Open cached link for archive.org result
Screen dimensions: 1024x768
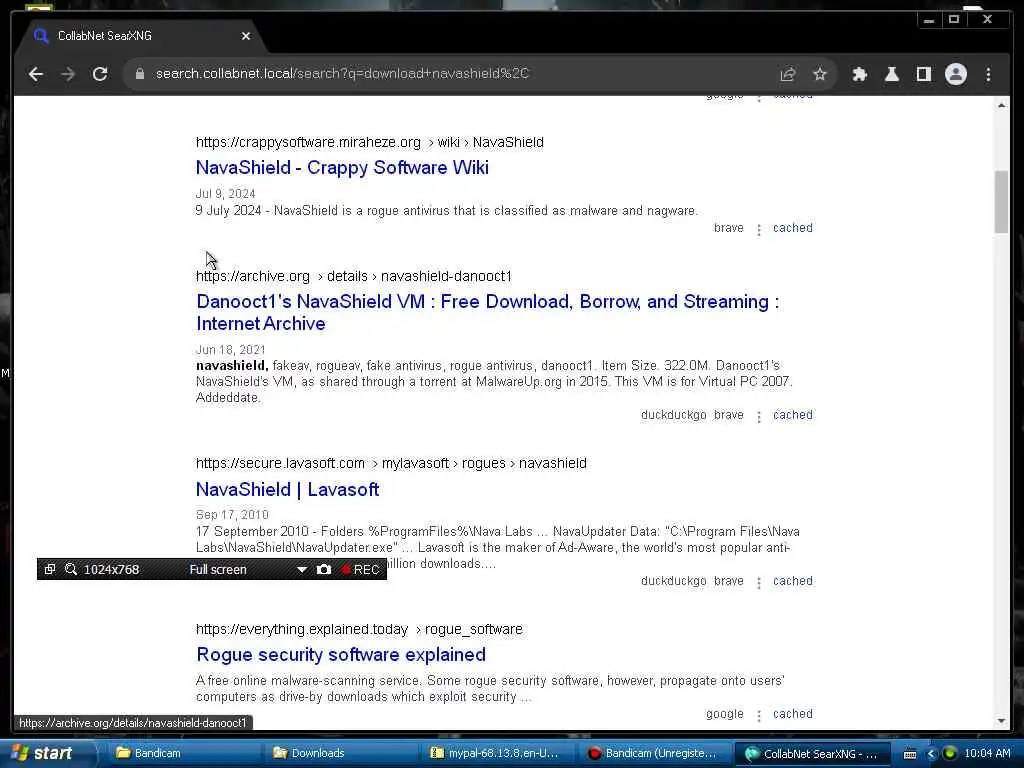coord(793,415)
